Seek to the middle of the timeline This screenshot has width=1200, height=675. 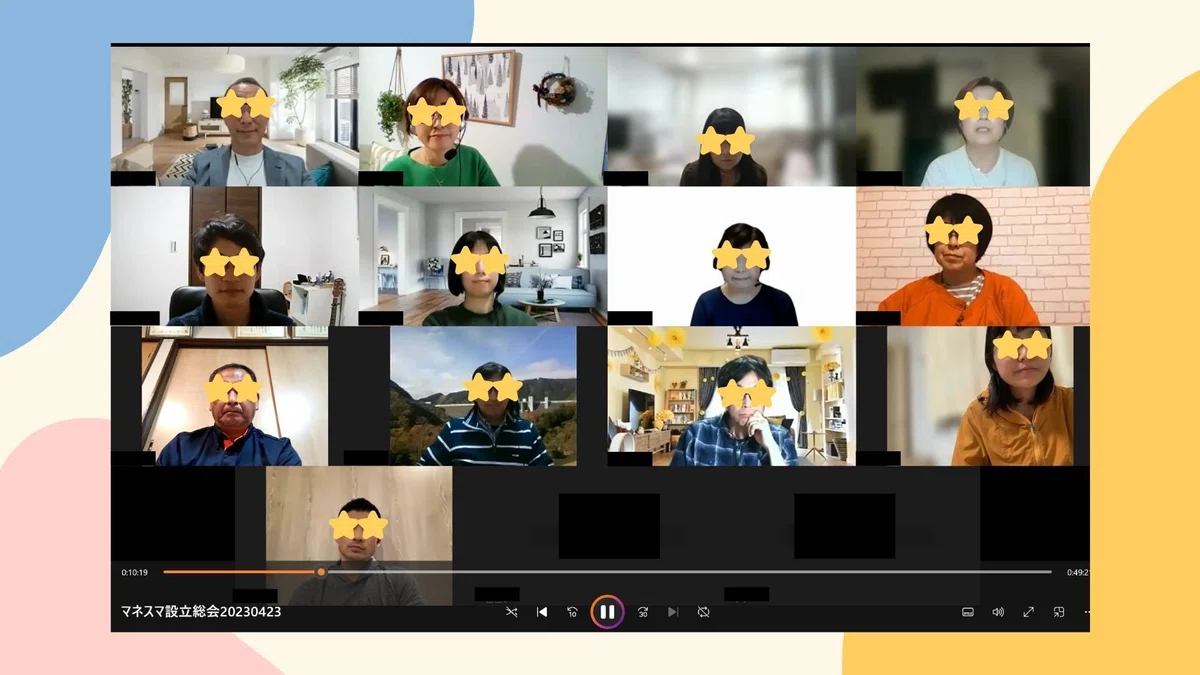pyautogui.click(x=607, y=572)
